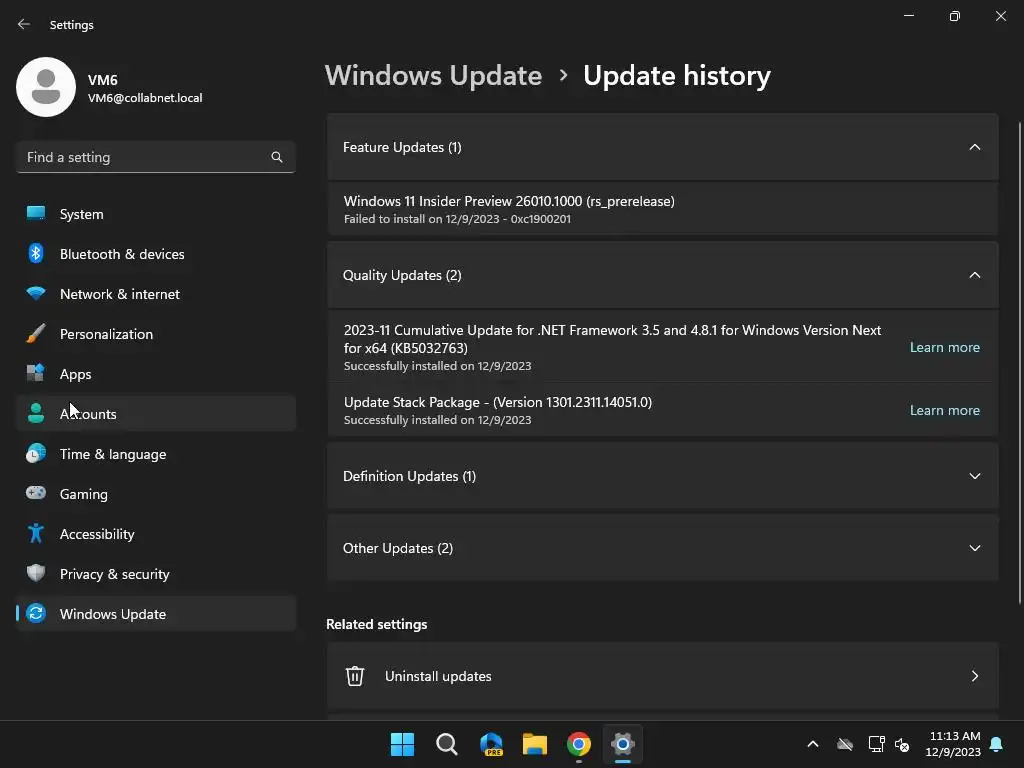Click the Apps icon in sidebar
The height and width of the screenshot is (768, 1024).
(36, 373)
